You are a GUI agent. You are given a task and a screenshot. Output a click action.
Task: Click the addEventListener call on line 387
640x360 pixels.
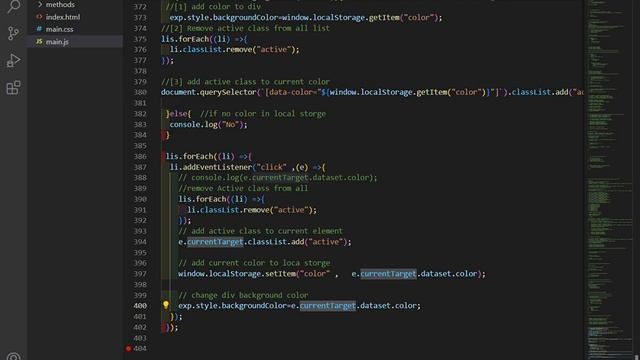[217, 167]
